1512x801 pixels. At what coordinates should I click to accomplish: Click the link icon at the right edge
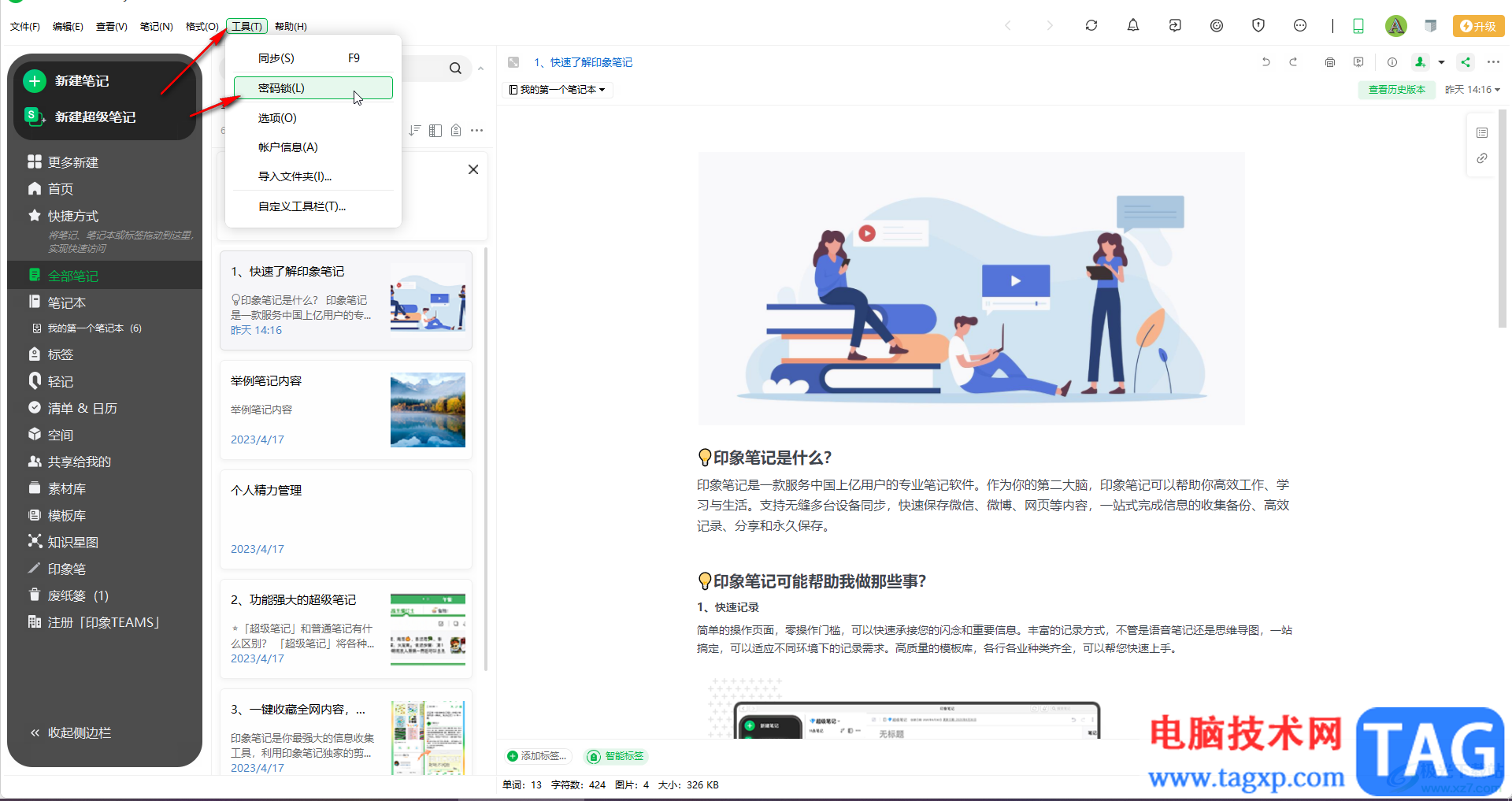1482,158
